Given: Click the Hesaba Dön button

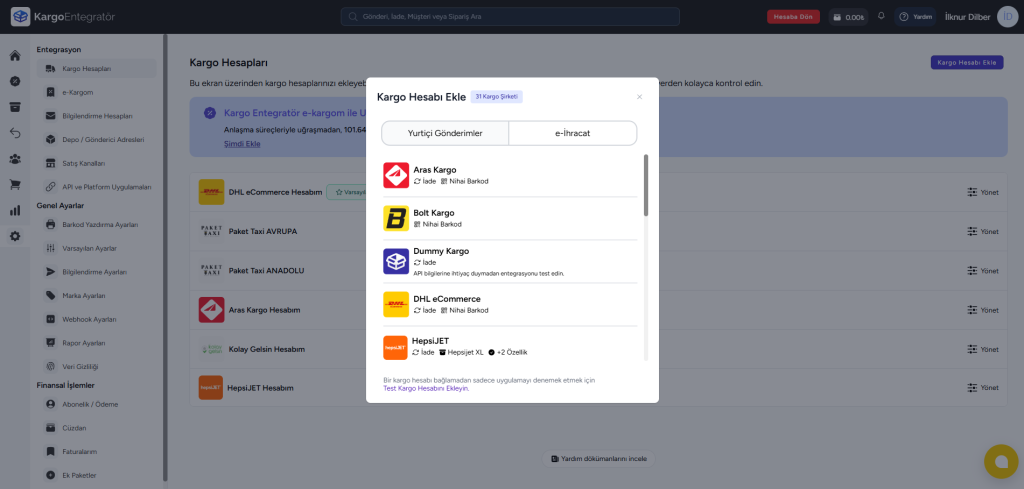Looking at the screenshot, I should [x=793, y=17].
